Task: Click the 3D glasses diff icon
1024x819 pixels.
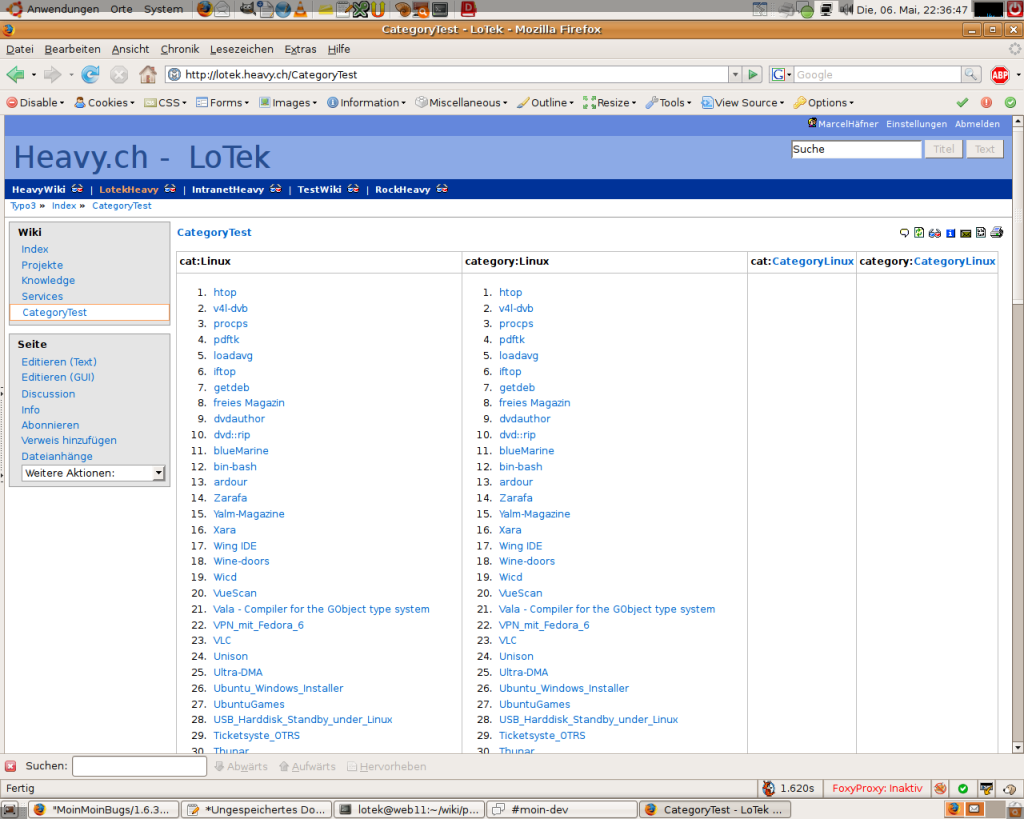Action: 934,233
